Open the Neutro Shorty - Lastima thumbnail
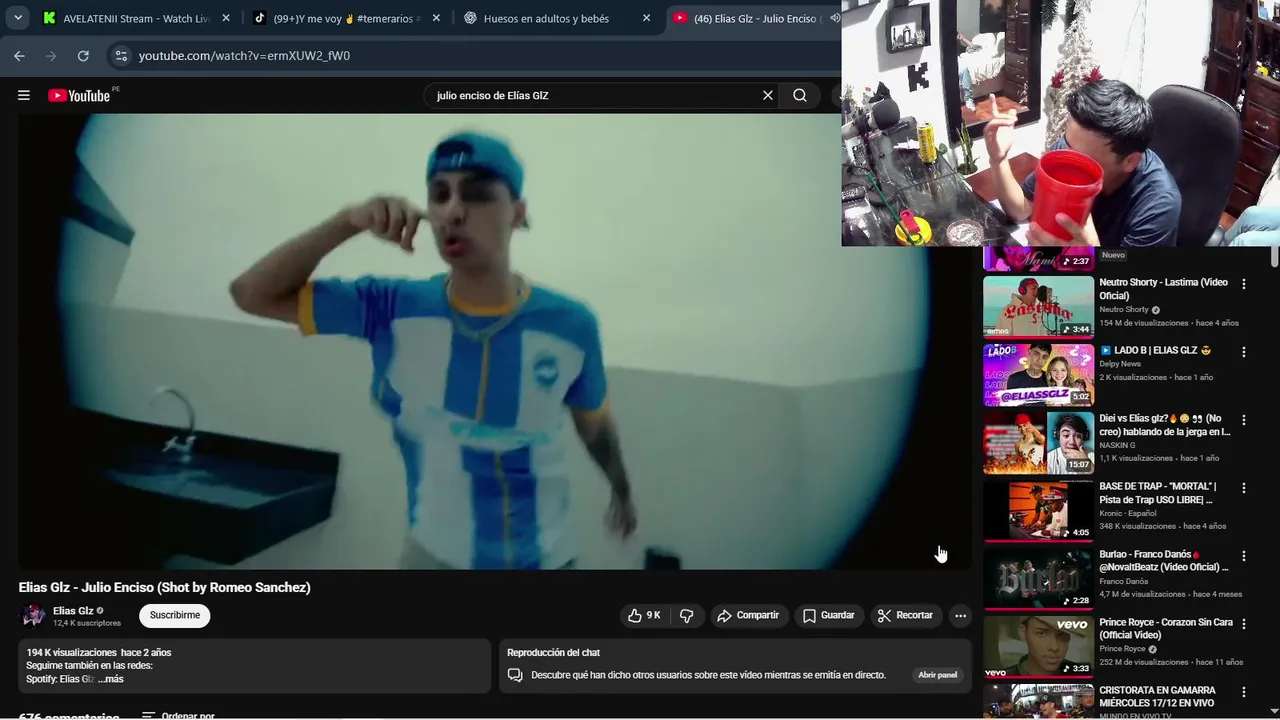Image resolution: width=1280 pixels, height=720 pixels. pyautogui.click(x=1038, y=307)
